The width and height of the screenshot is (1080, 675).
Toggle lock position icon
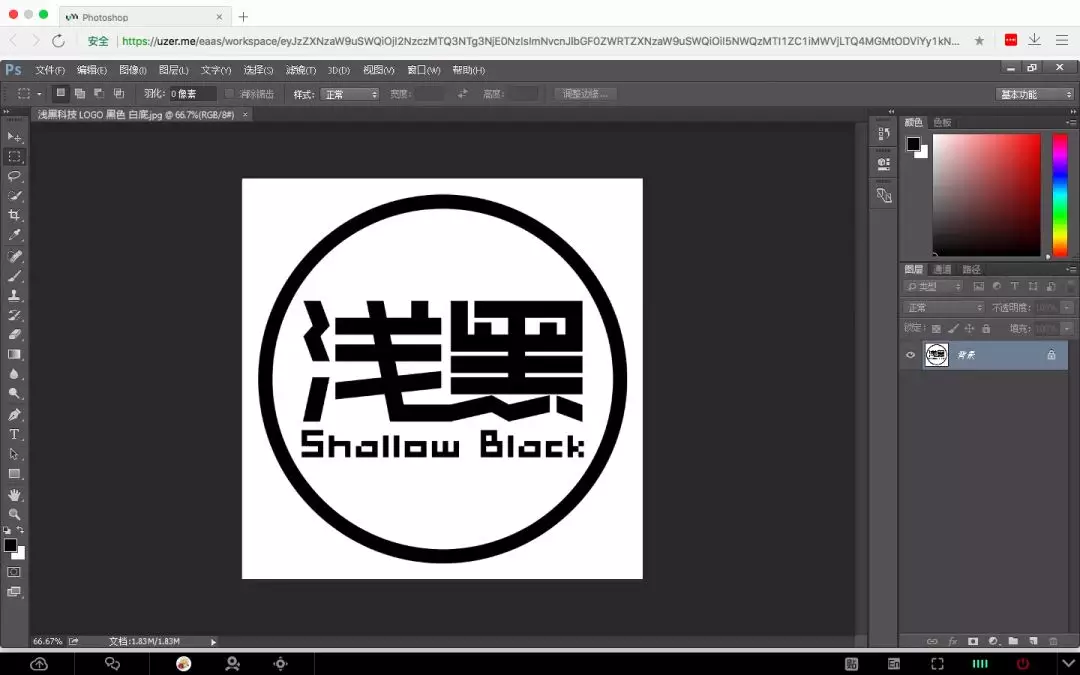[x=970, y=329]
